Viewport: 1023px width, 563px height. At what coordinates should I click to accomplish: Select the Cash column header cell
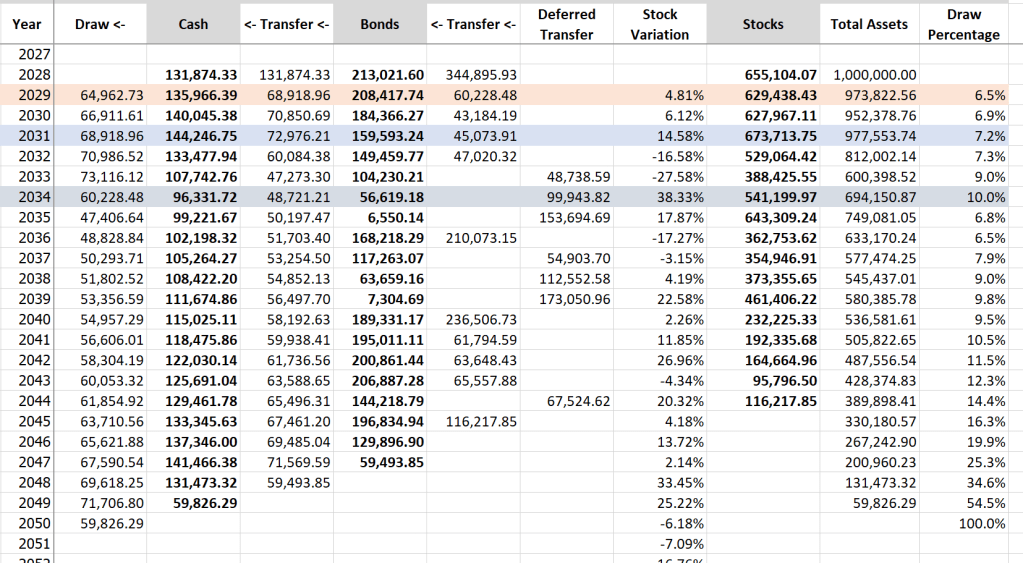coord(193,24)
